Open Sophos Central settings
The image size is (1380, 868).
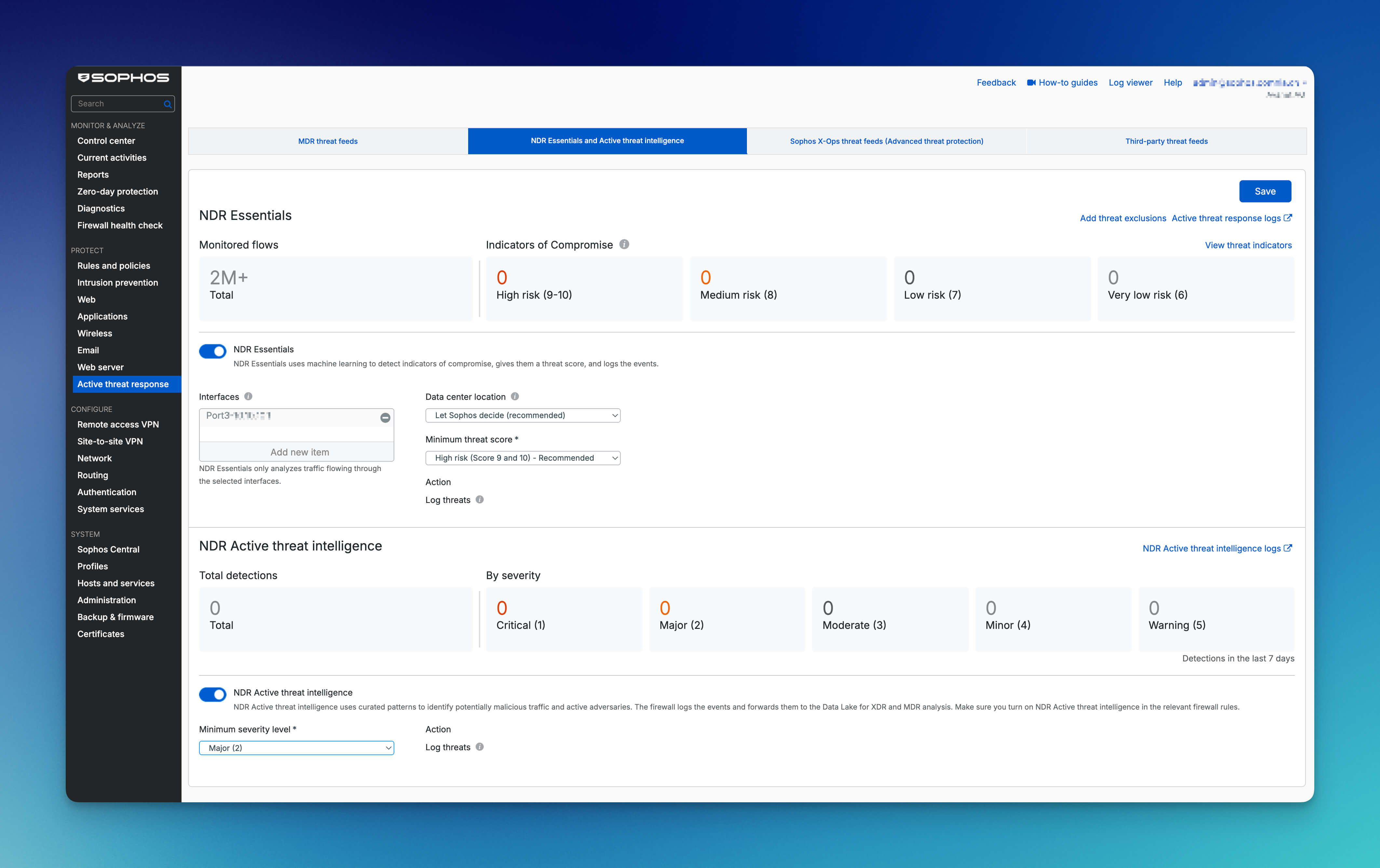108,549
